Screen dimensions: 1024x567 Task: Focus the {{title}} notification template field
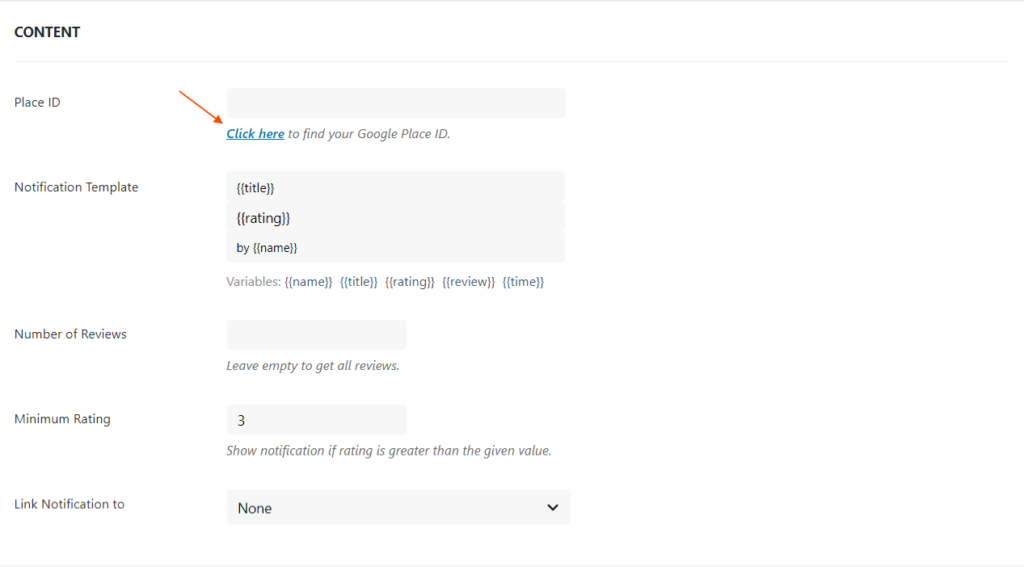point(396,187)
